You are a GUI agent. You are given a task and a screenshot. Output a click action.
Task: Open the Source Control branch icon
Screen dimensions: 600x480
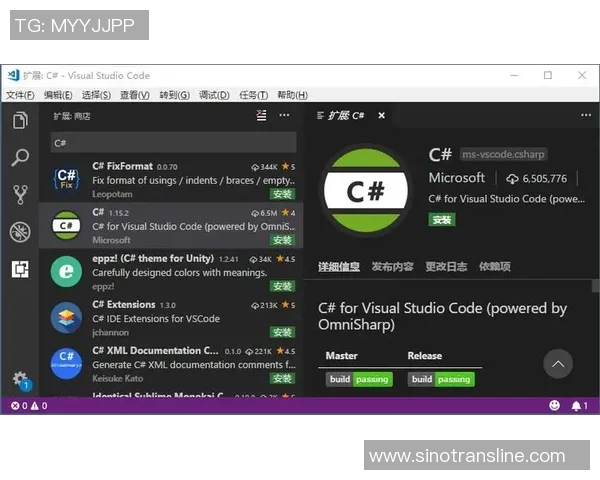click(20, 194)
